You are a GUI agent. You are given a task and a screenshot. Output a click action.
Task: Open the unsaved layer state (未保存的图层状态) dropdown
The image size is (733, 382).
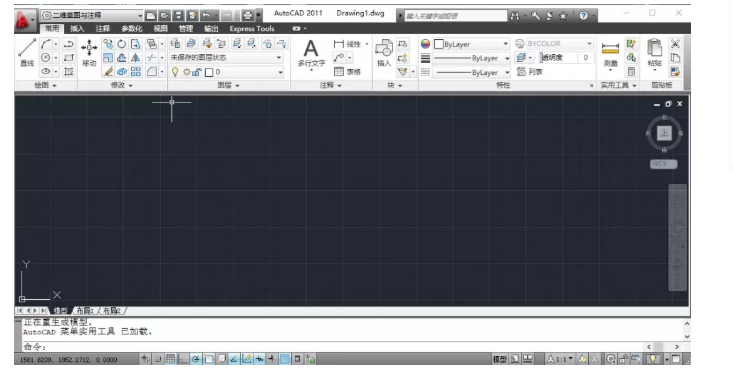coord(226,58)
